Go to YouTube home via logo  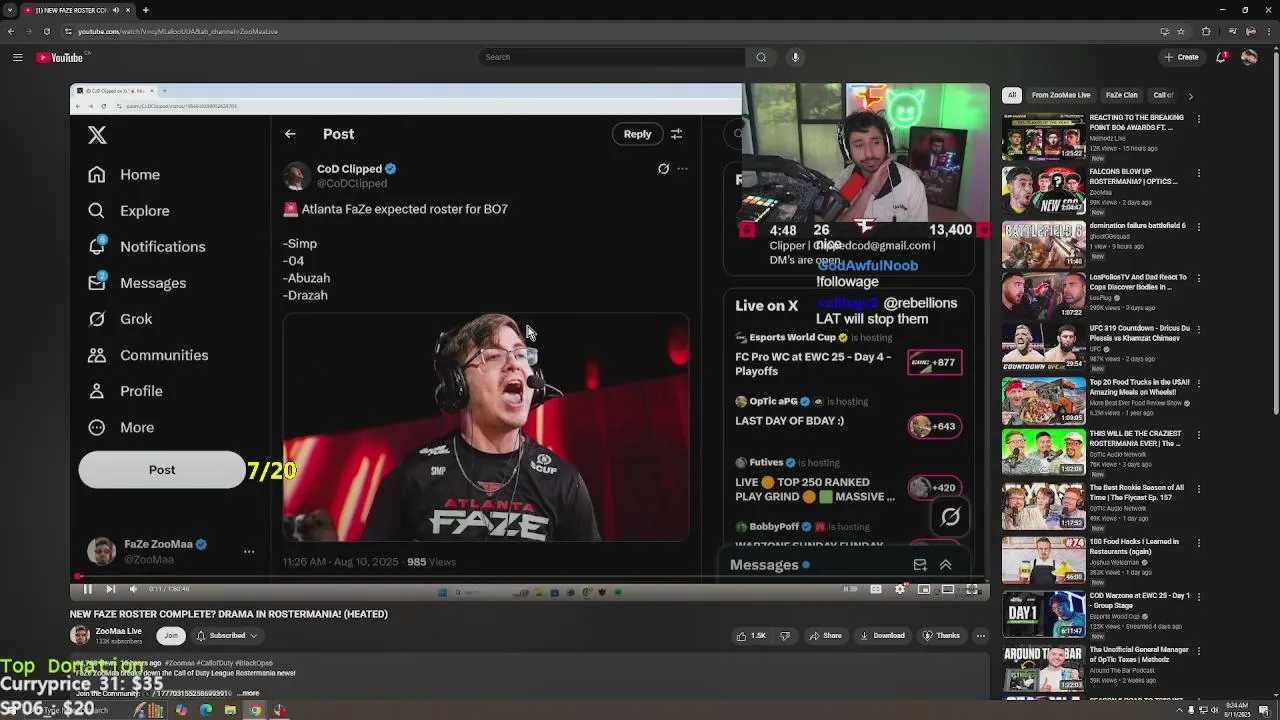tap(62, 57)
